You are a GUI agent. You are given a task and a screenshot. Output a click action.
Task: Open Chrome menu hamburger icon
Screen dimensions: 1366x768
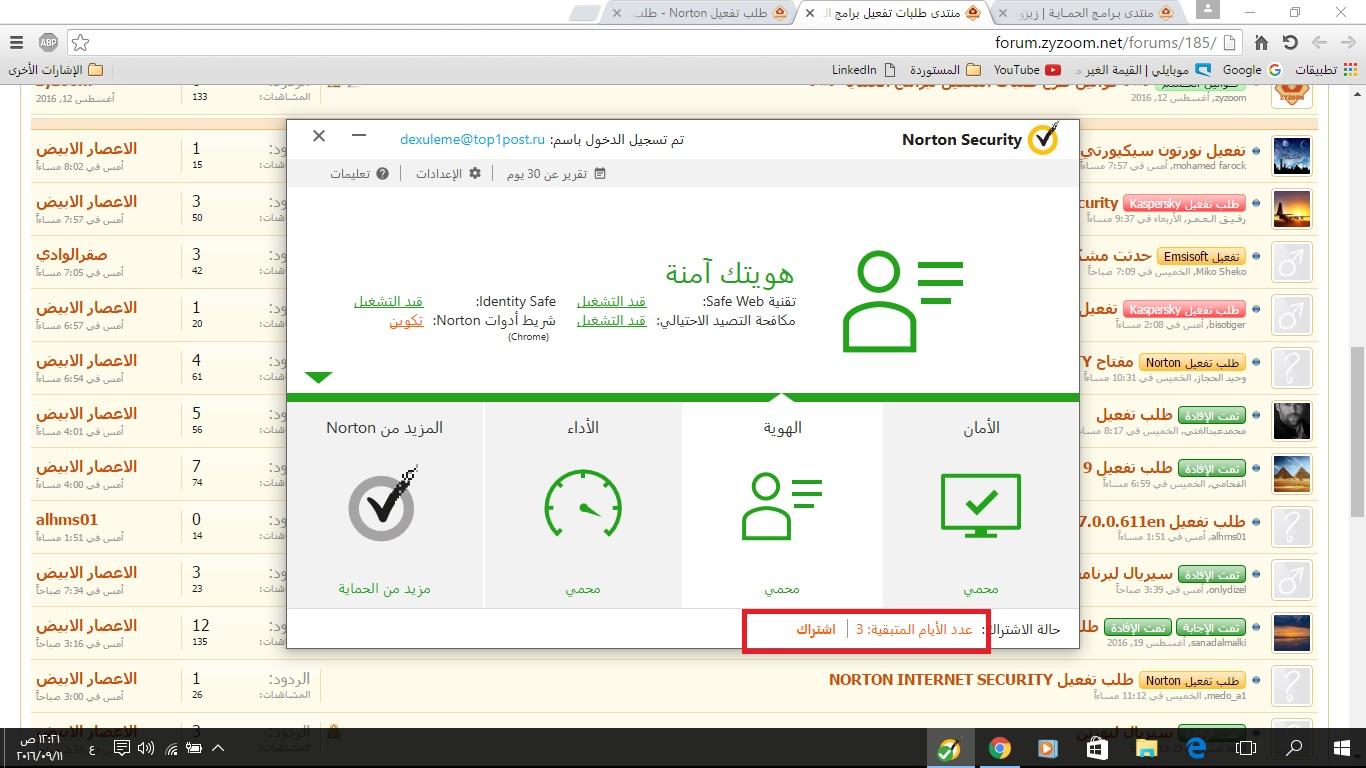(16, 43)
